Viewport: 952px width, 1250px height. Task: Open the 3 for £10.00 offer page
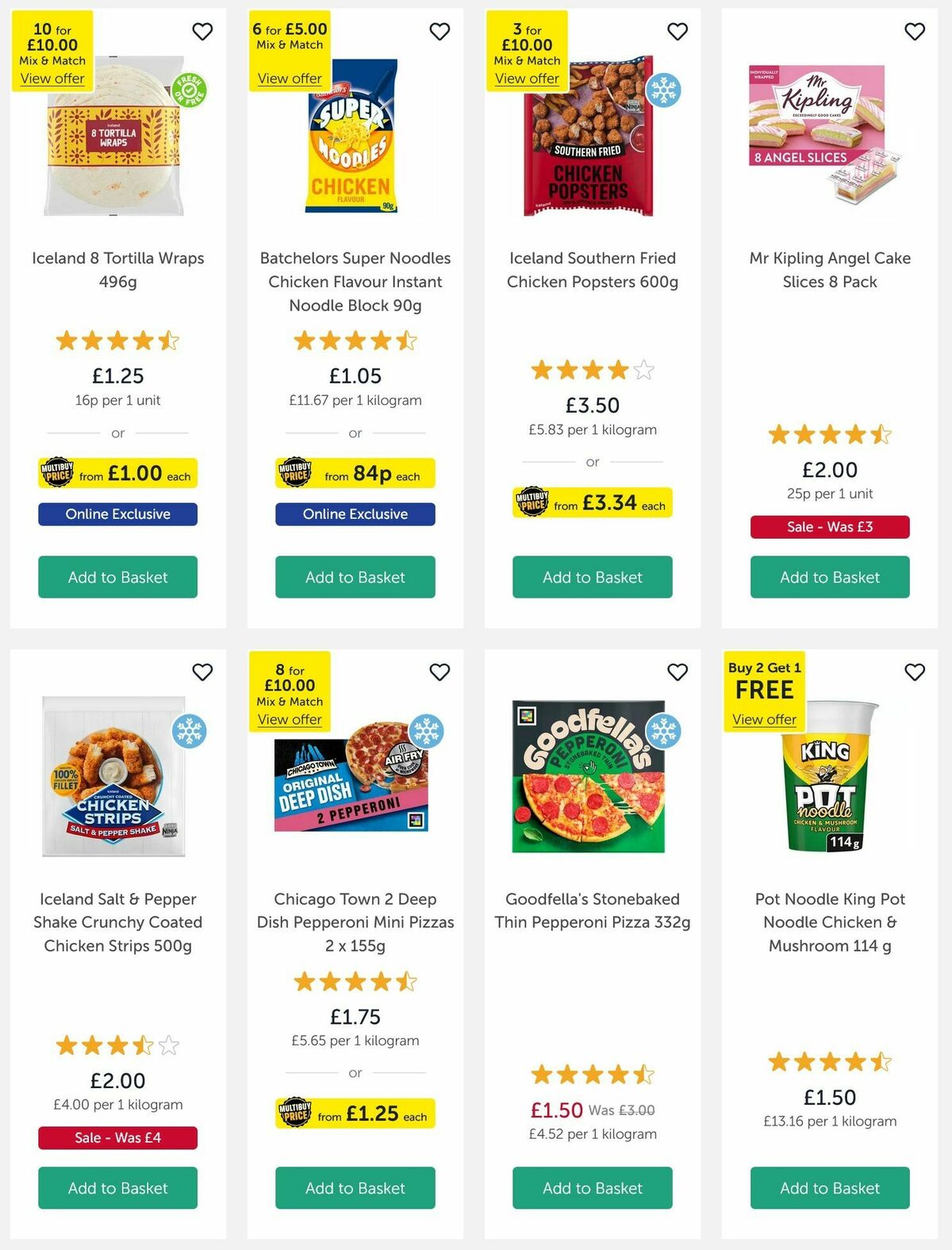click(x=527, y=78)
